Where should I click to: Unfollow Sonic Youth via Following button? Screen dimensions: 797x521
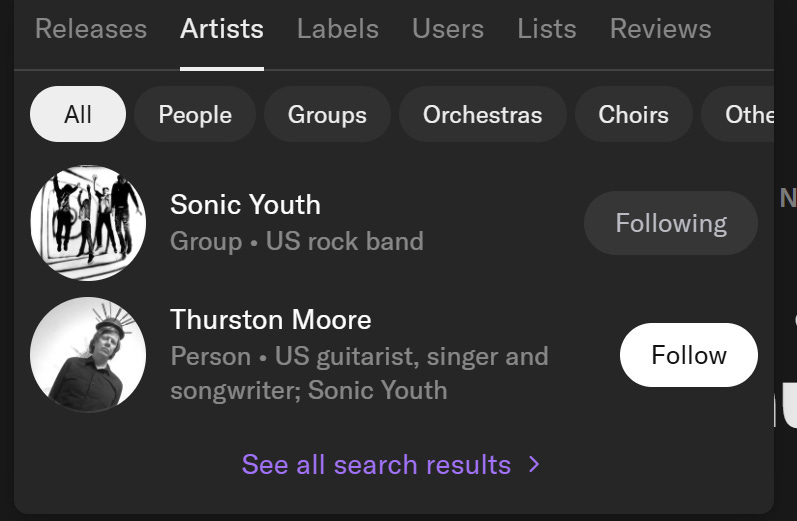click(670, 223)
